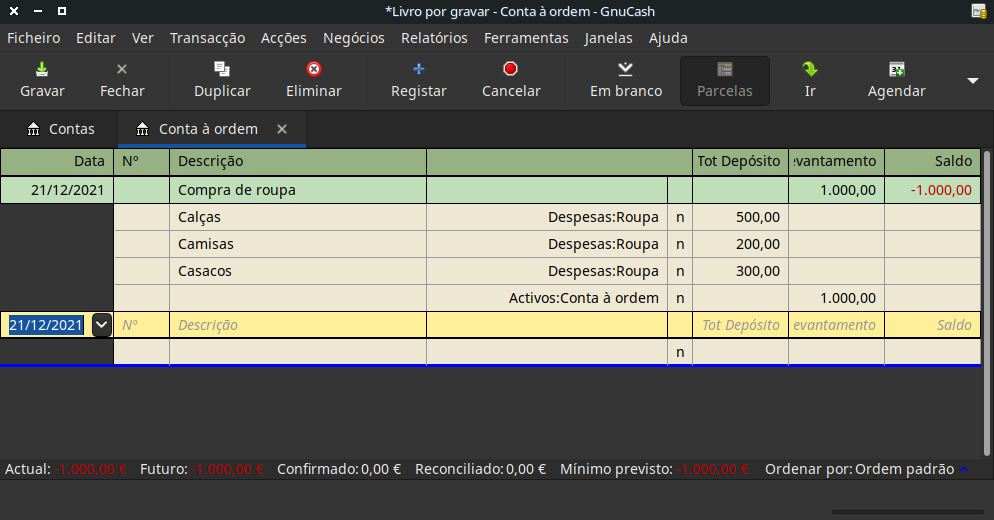Image resolution: width=994 pixels, height=520 pixels.
Task: Click the bank icon on Contas tab
Action: pos(34,129)
